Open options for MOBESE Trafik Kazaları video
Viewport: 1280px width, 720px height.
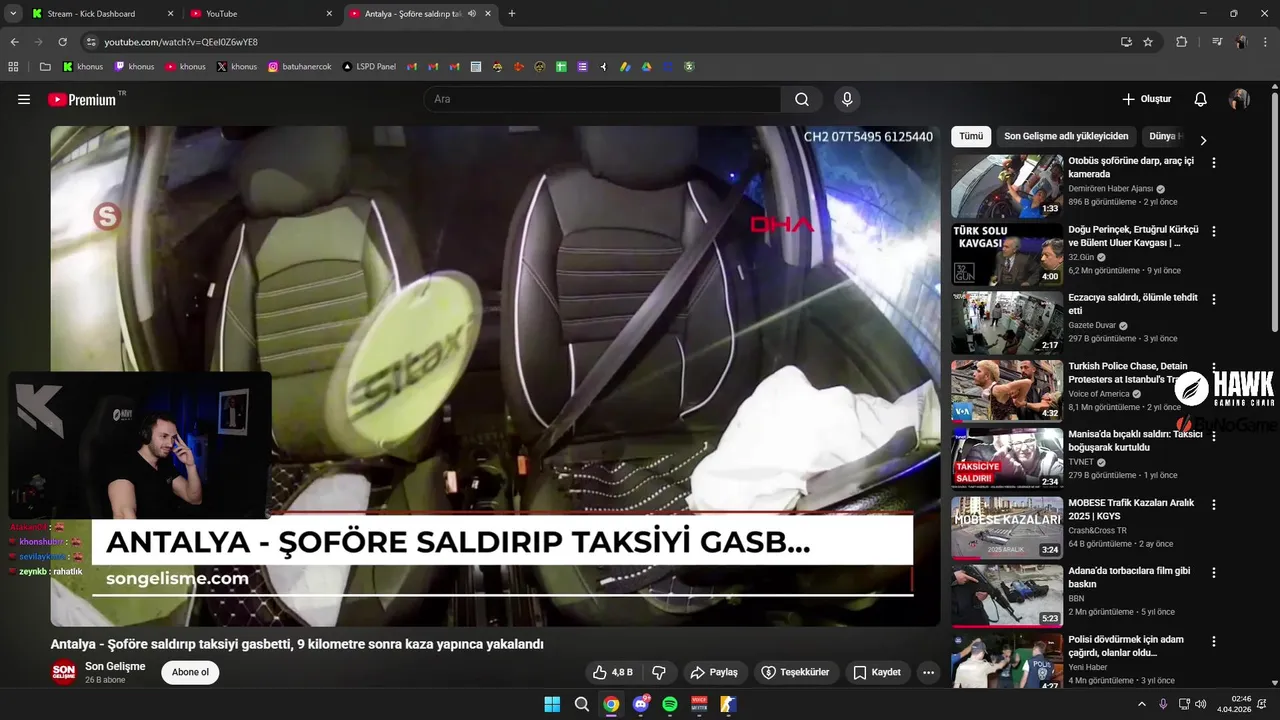pos(1214,504)
